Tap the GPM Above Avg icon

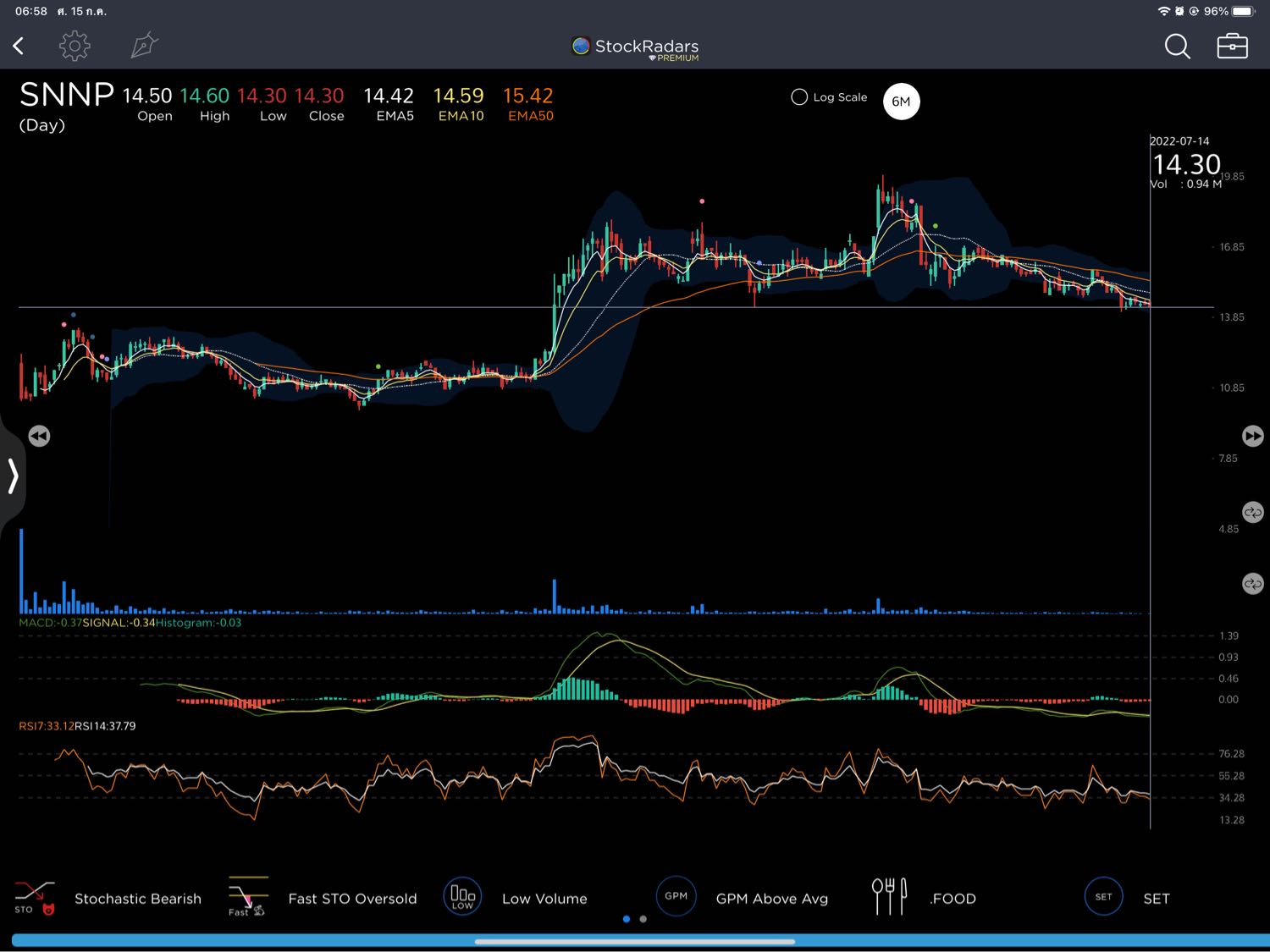(x=676, y=896)
